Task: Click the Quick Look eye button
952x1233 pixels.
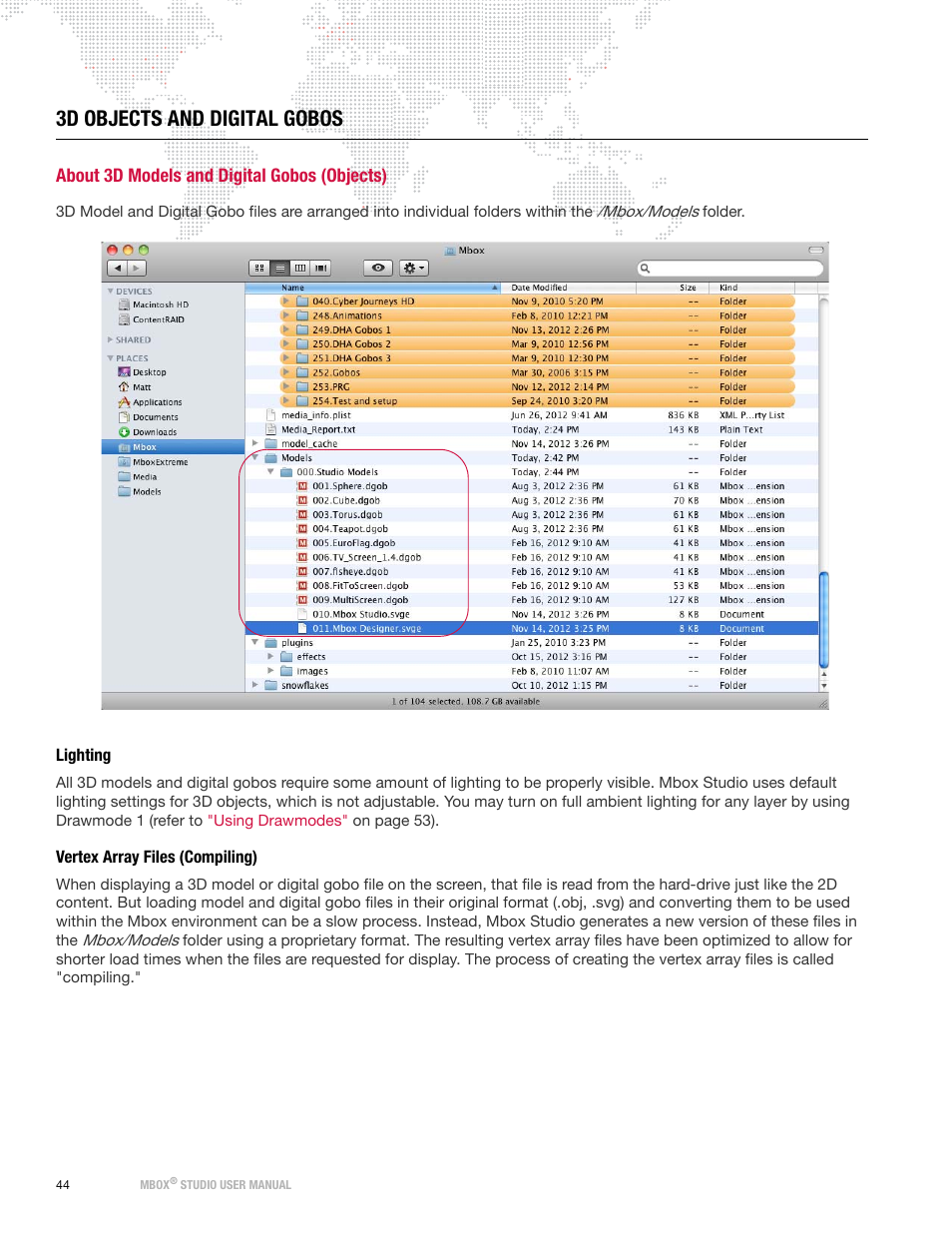Action: (x=378, y=268)
